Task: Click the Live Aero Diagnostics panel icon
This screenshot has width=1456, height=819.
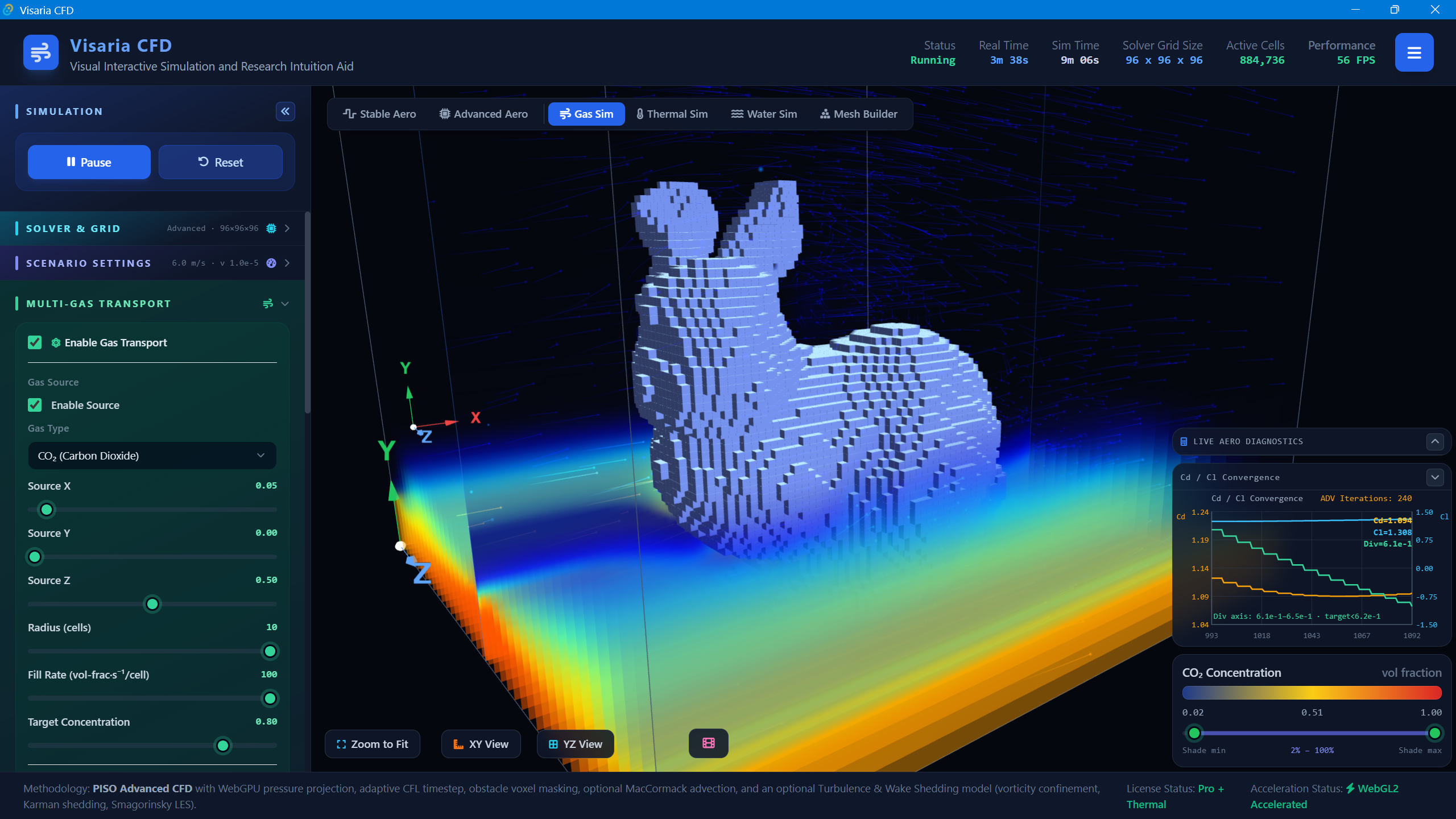Action: click(x=1184, y=441)
